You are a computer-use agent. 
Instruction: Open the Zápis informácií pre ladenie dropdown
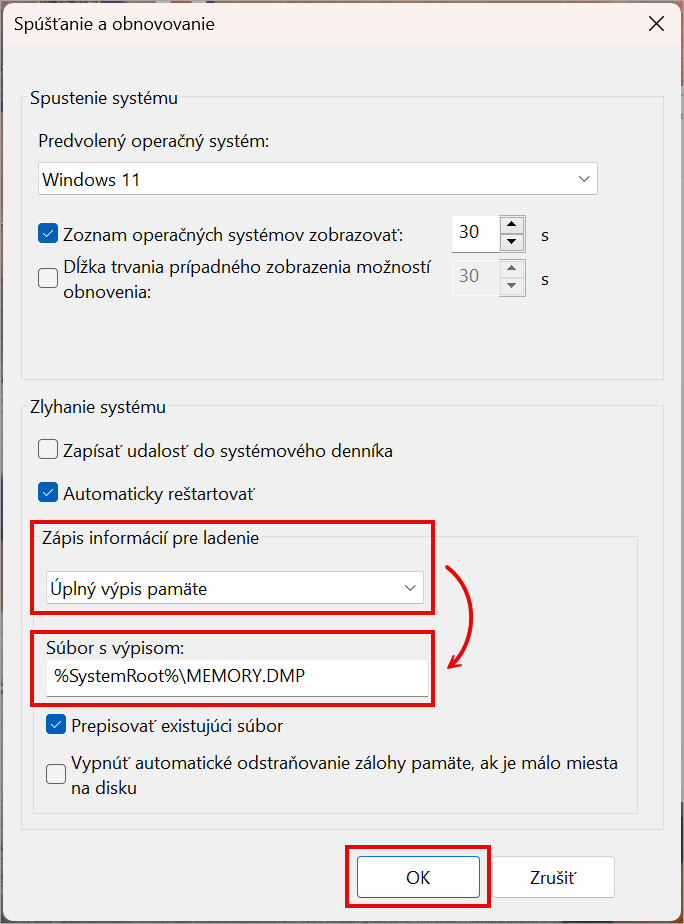coord(234,588)
